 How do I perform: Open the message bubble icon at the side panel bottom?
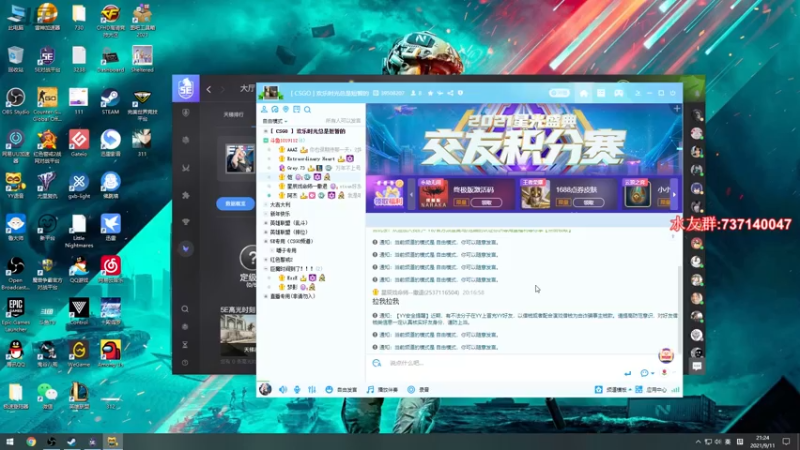[697, 366]
